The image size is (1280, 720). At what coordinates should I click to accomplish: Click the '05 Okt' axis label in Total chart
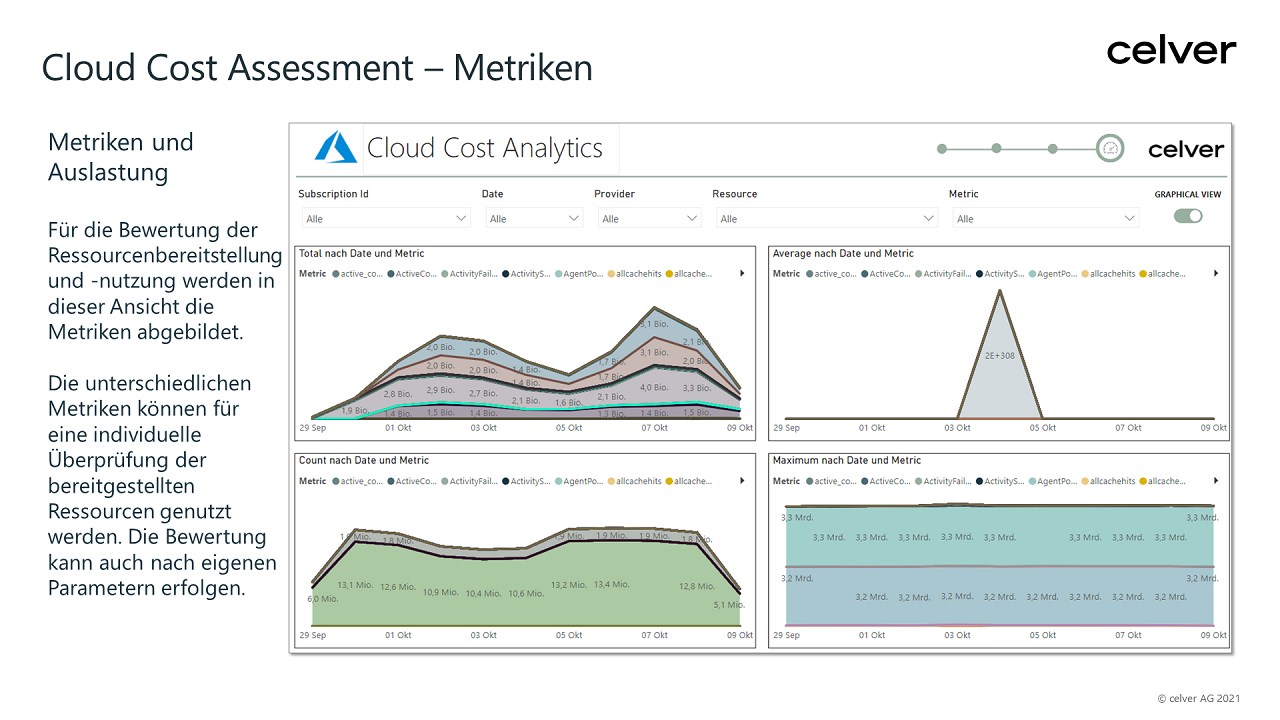569,428
